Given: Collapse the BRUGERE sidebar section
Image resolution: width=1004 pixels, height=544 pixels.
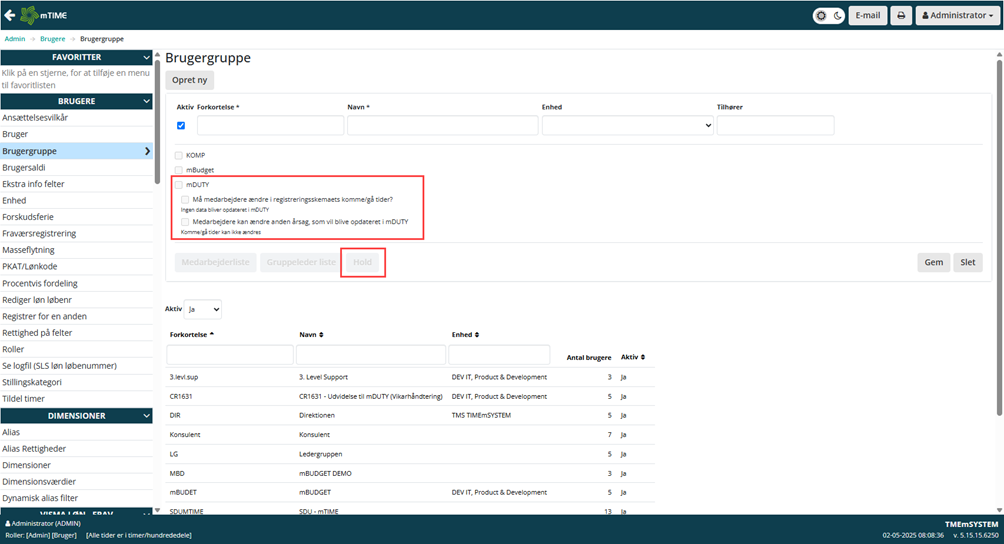Looking at the screenshot, I should click(146, 101).
